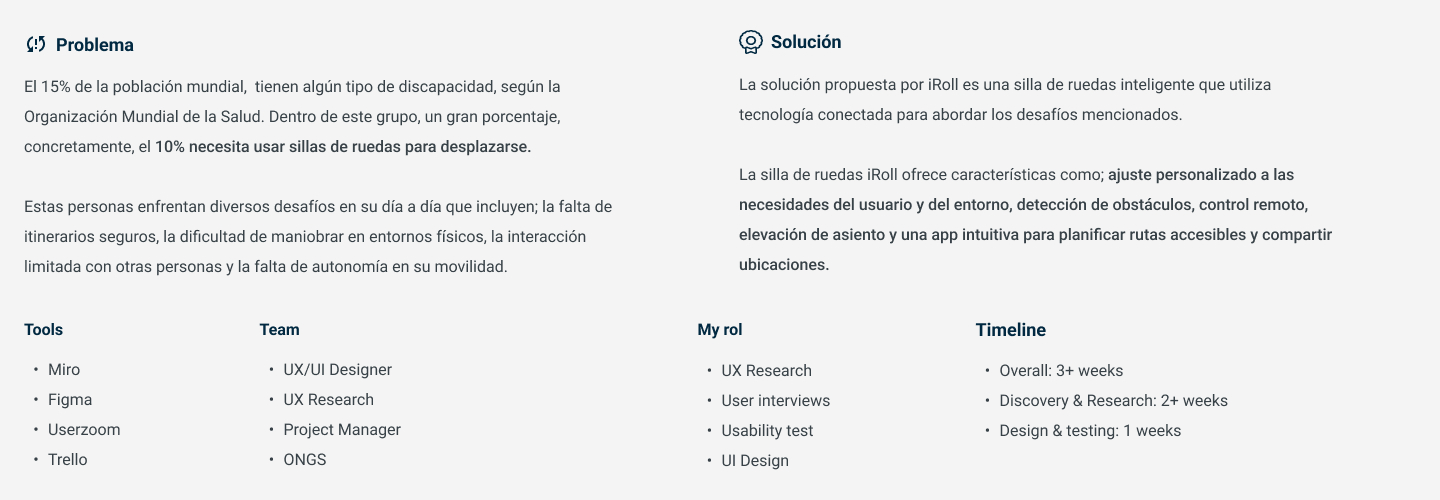Click Figma in the Tools list
The height and width of the screenshot is (500, 1440).
[70, 400]
